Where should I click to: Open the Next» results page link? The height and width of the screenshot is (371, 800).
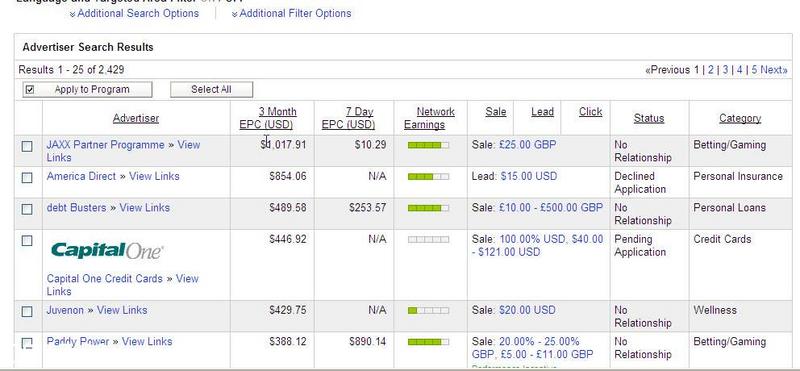[x=774, y=70]
